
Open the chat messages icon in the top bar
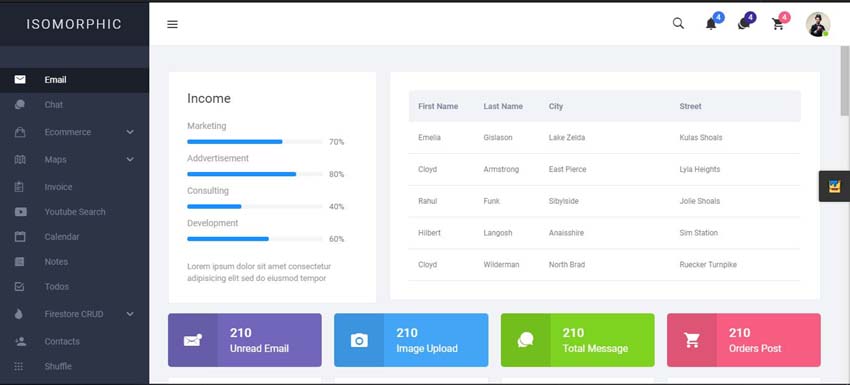[x=743, y=24]
